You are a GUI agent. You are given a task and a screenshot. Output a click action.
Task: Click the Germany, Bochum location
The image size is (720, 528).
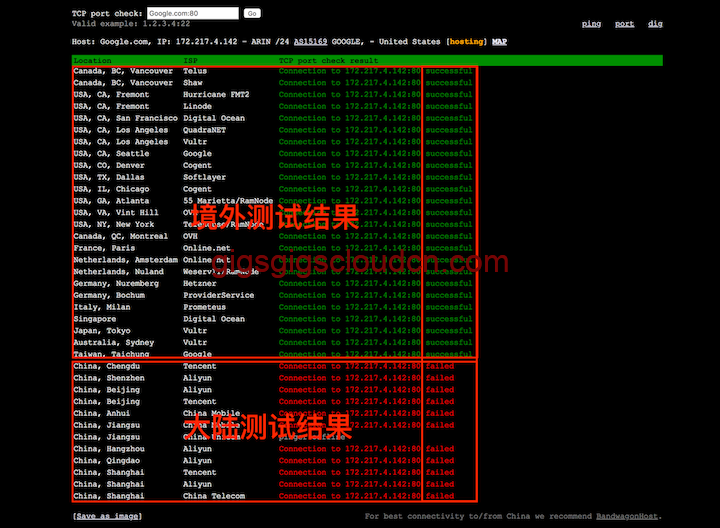click(x=109, y=296)
